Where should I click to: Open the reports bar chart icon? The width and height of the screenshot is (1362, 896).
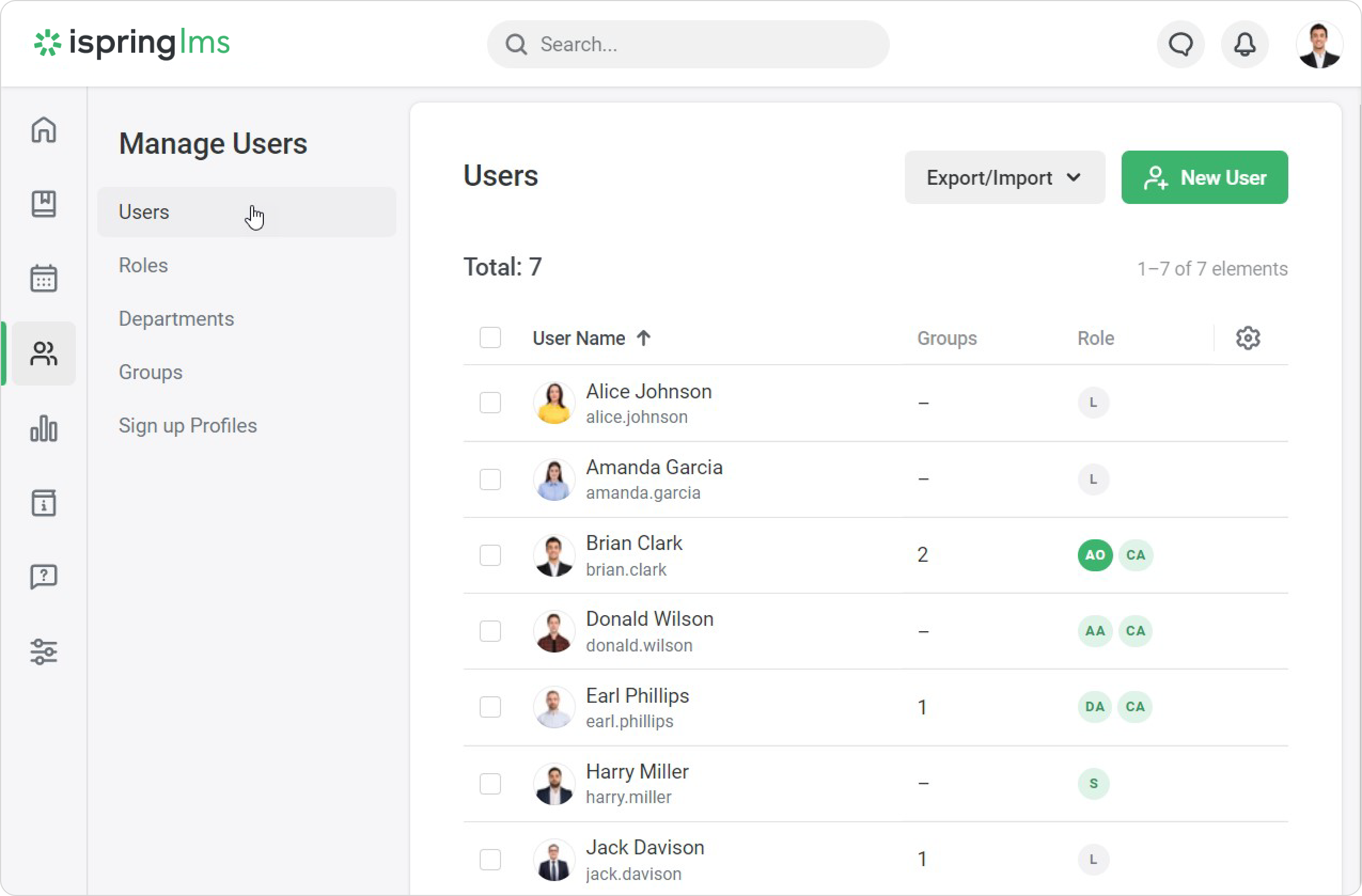tap(43, 429)
